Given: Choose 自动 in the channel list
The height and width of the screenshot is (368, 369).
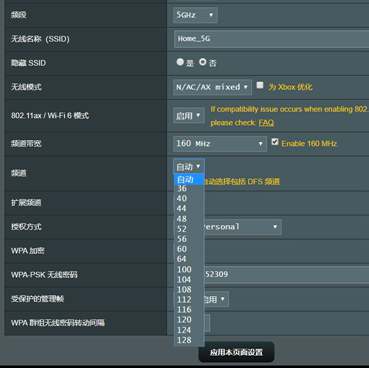Looking at the screenshot, I should [x=189, y=179].
